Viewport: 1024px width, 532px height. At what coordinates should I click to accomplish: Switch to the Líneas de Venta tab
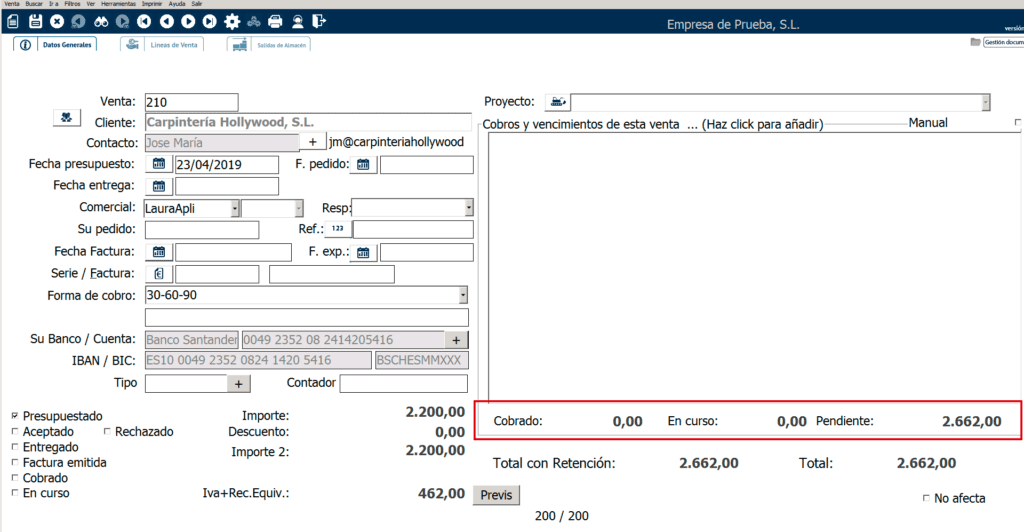pos(163,45)
